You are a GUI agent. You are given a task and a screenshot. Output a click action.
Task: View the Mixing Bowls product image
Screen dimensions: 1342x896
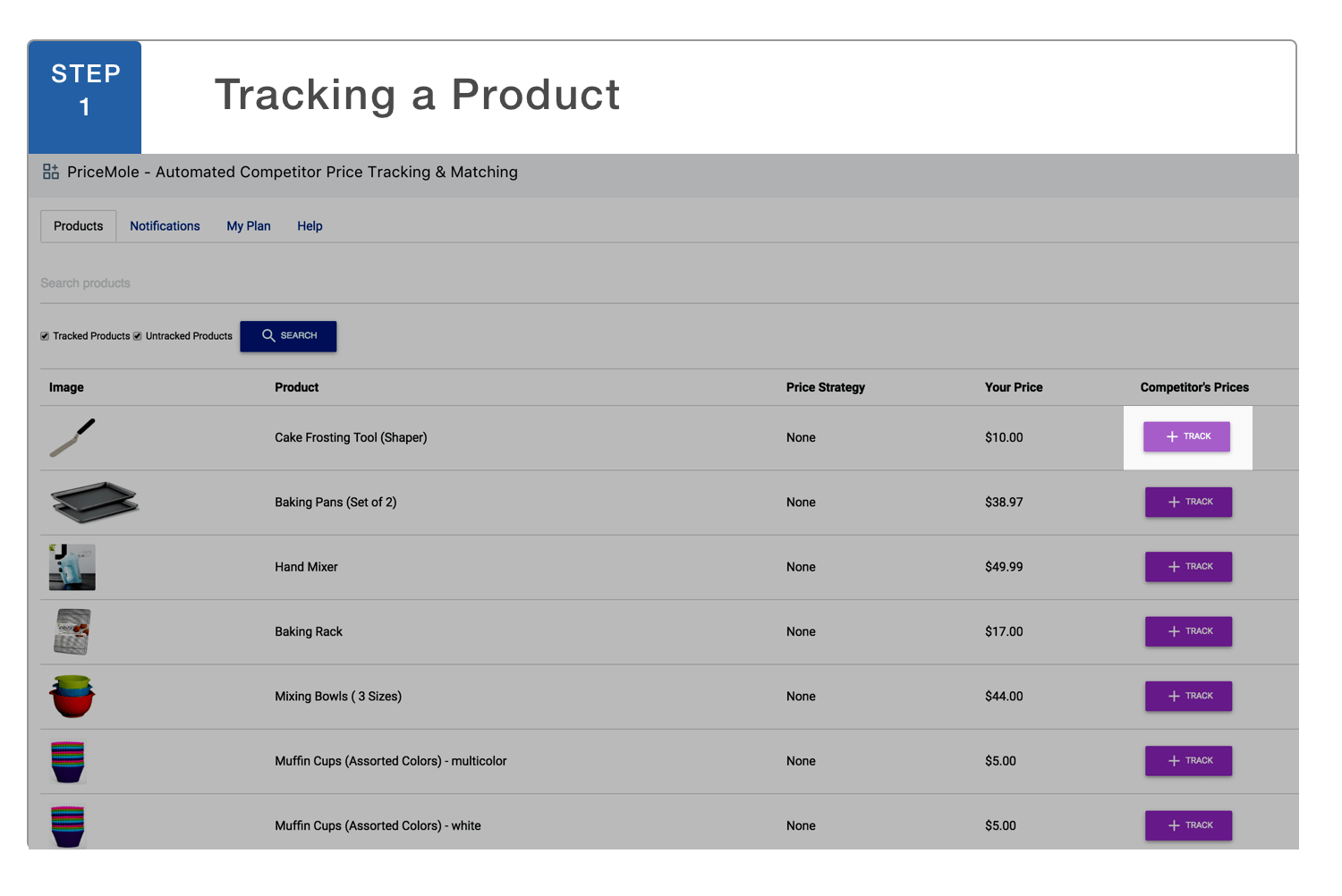point(72,696)
